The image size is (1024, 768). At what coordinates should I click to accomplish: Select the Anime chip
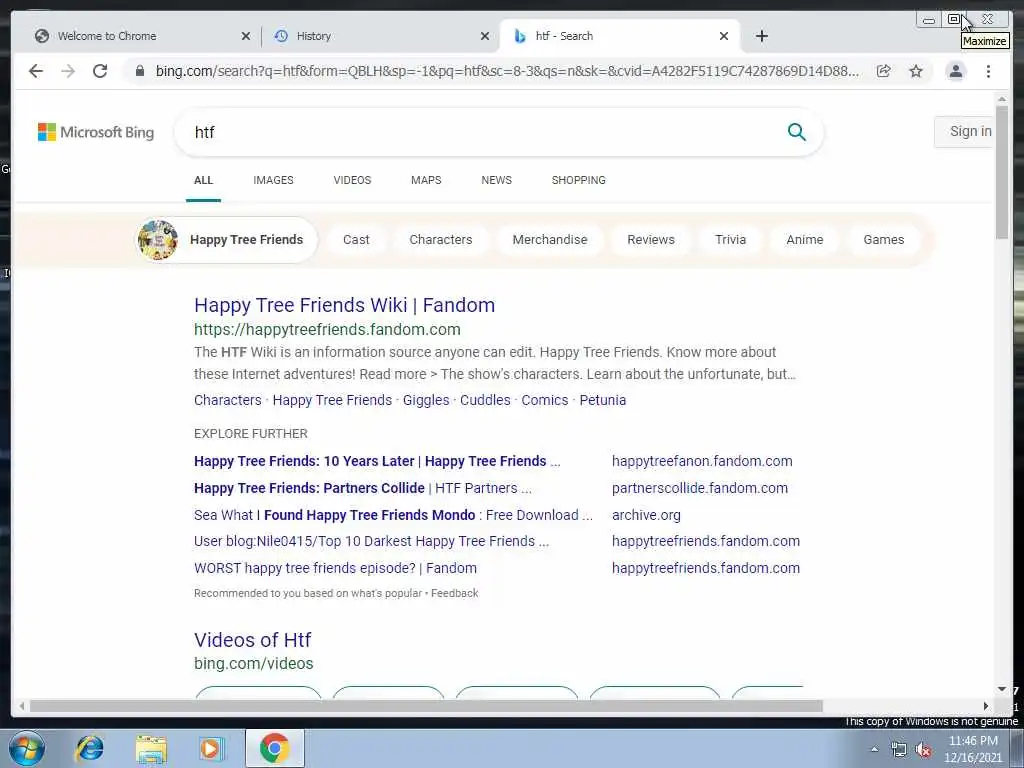point(805,240)
